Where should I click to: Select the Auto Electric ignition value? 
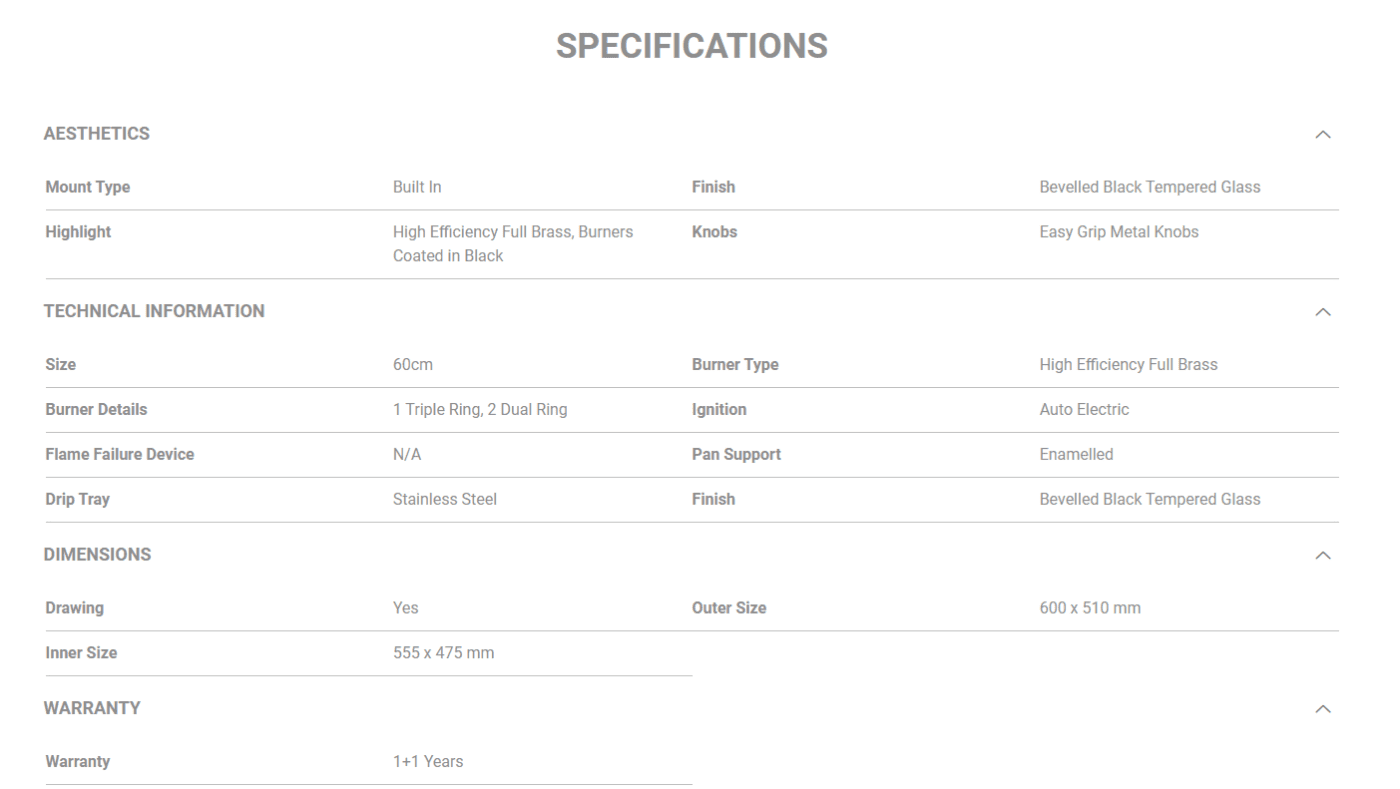coord(1084,410)
